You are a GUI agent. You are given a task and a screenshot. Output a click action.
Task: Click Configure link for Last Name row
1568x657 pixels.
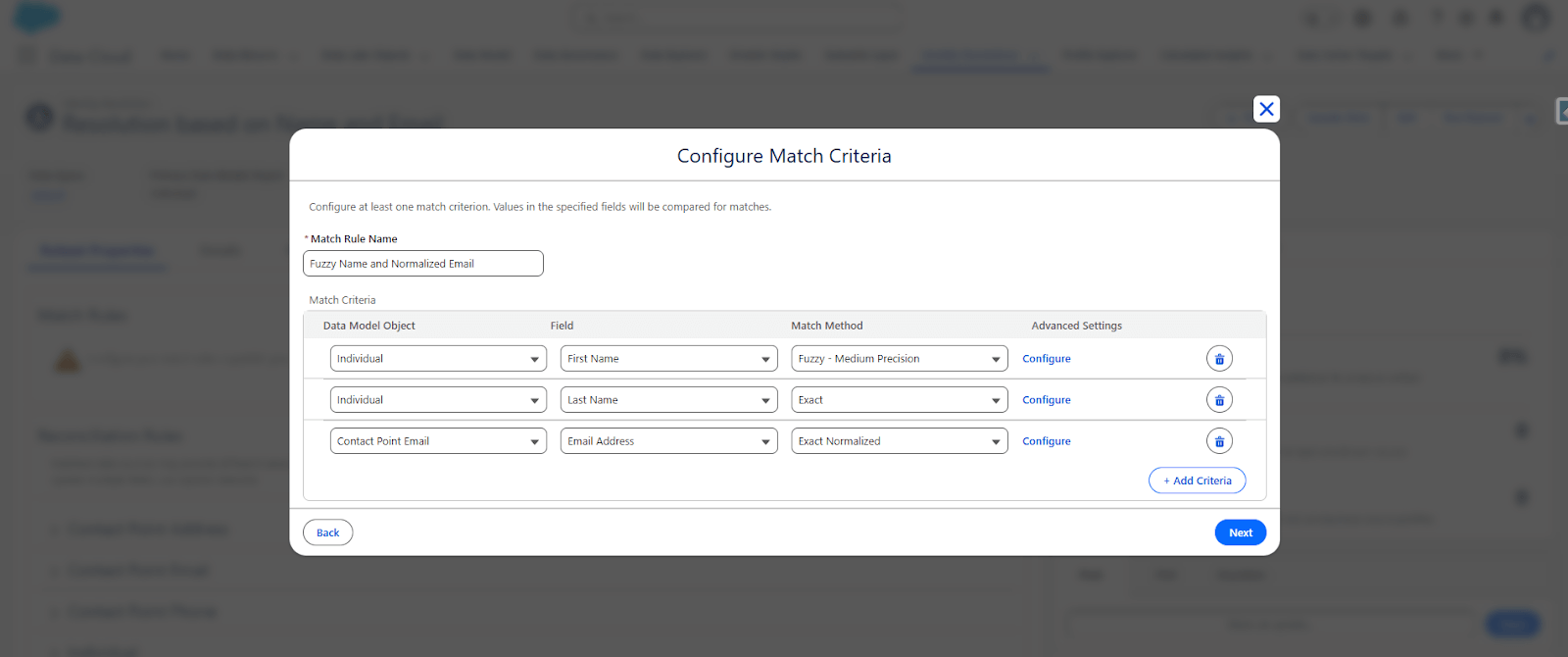coord(1046,400)
